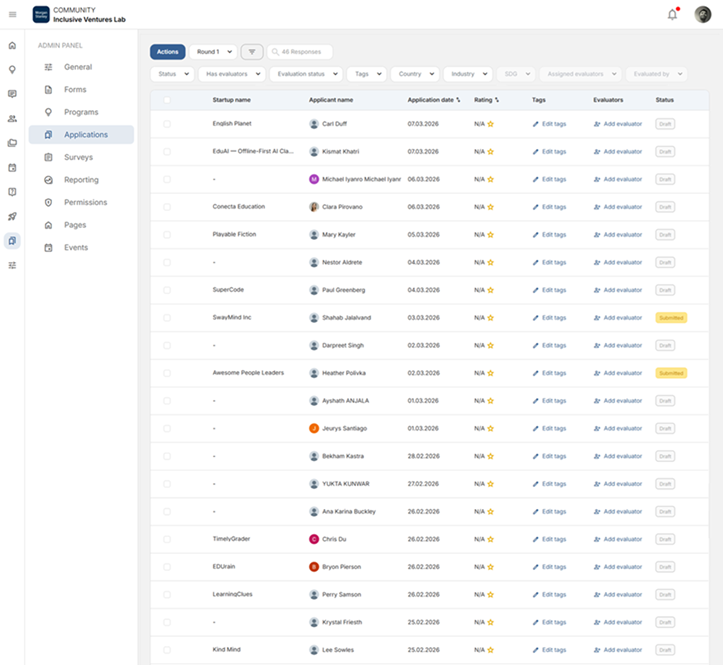Open the people icon in left rail

(x=12, y=118)
